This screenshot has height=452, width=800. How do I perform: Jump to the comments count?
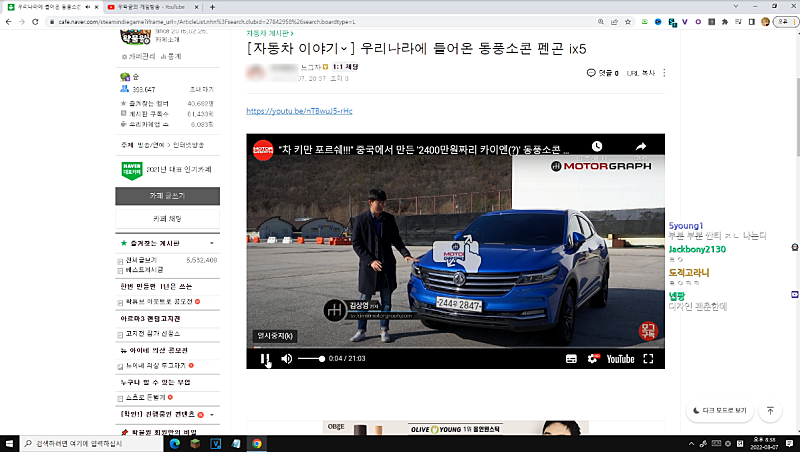point(603,73)
